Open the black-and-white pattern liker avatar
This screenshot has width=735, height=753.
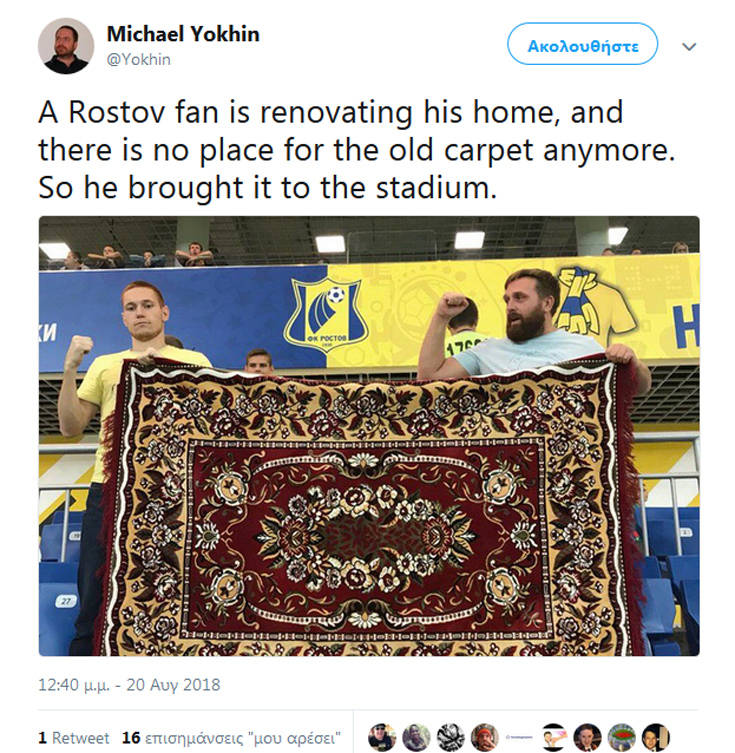point(450,737)
